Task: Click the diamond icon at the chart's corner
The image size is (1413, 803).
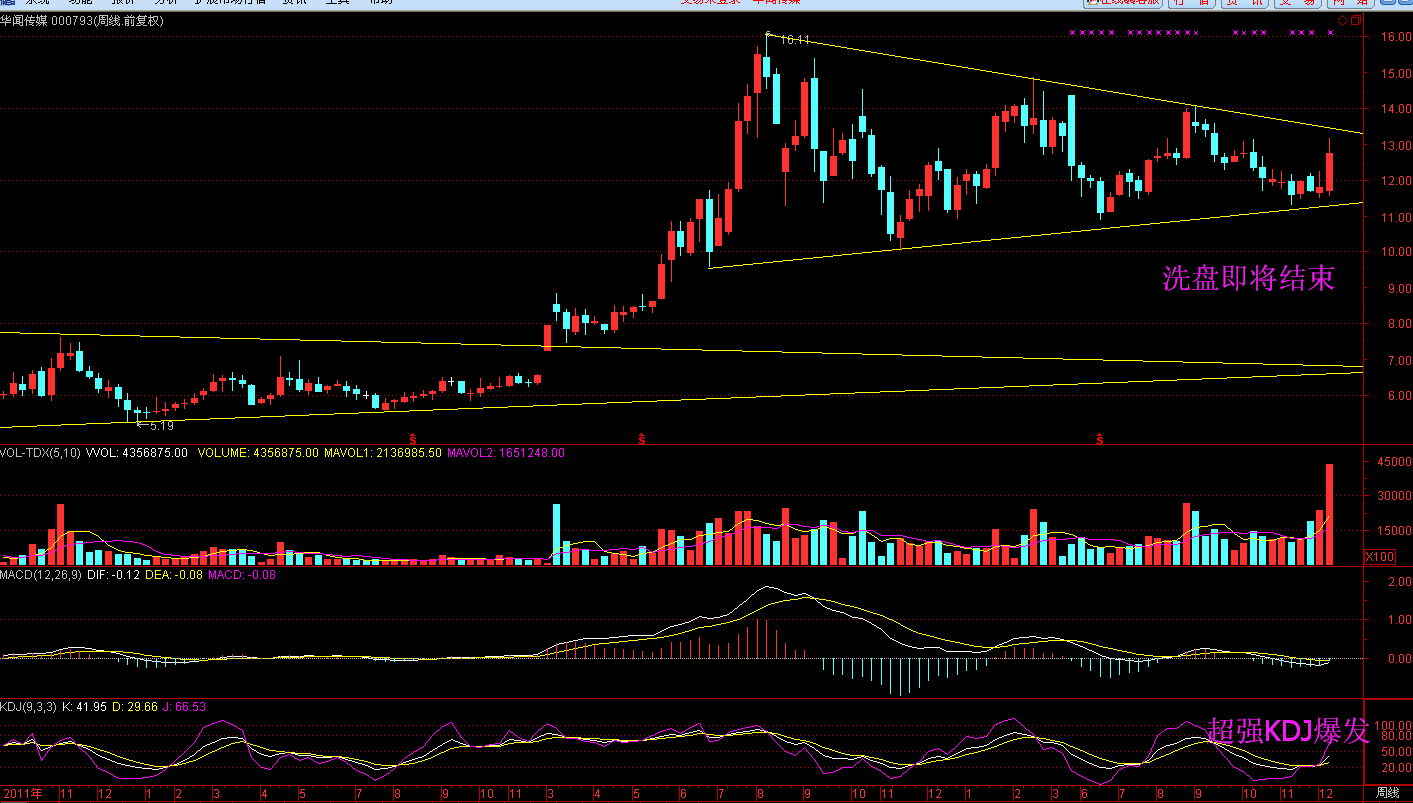Action: point(1343,20)
